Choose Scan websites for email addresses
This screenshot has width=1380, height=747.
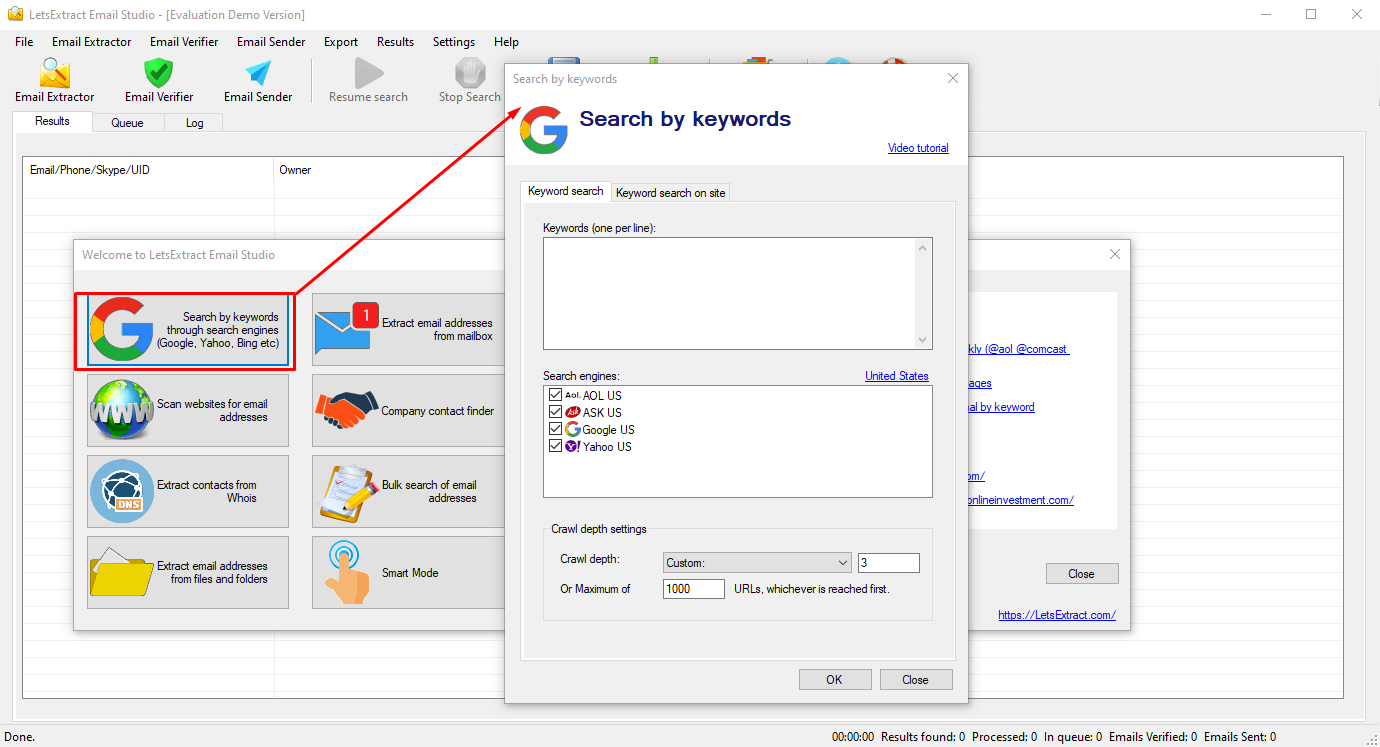188,411
